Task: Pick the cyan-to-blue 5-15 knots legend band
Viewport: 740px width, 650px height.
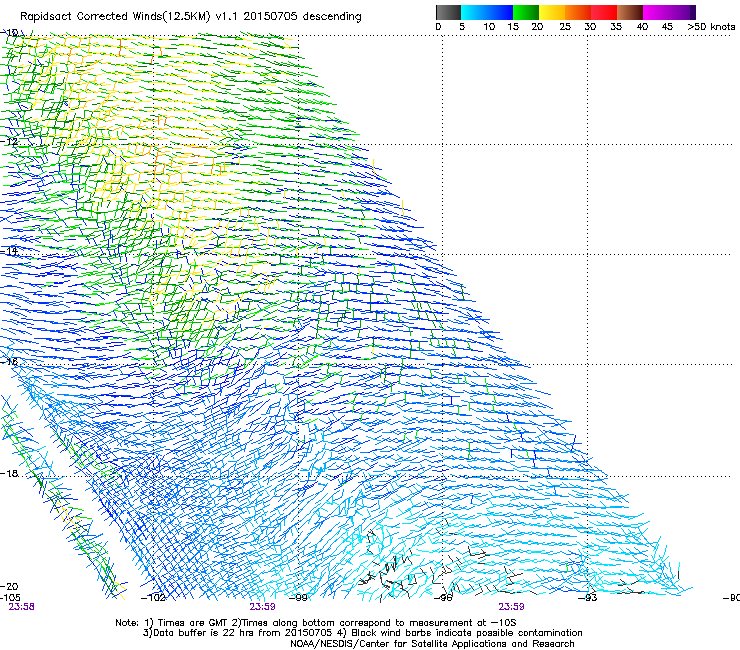Action: coord(487,12)
